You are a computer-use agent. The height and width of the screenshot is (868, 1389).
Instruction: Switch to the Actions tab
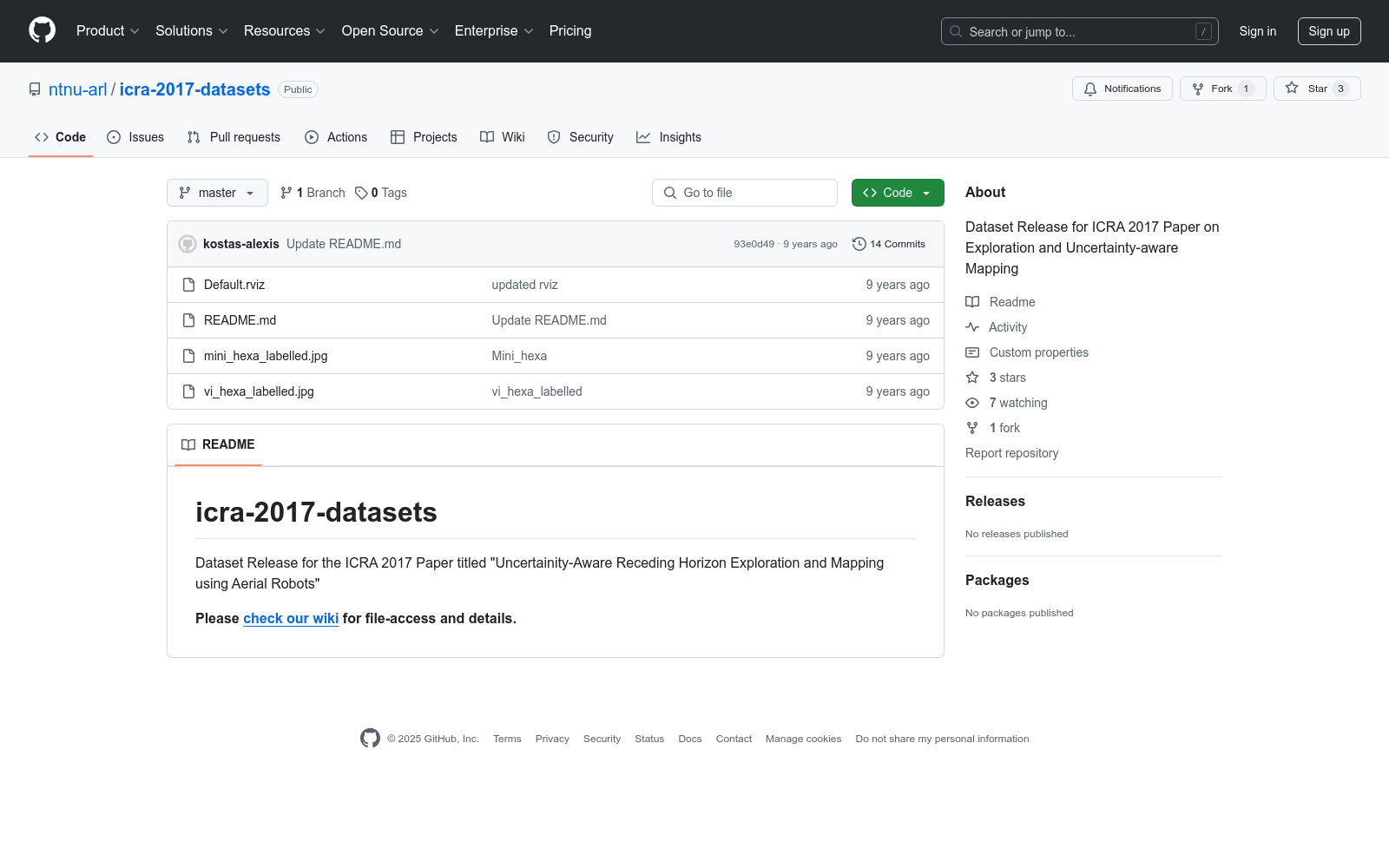pyautogui.click(x=336, y=137)
